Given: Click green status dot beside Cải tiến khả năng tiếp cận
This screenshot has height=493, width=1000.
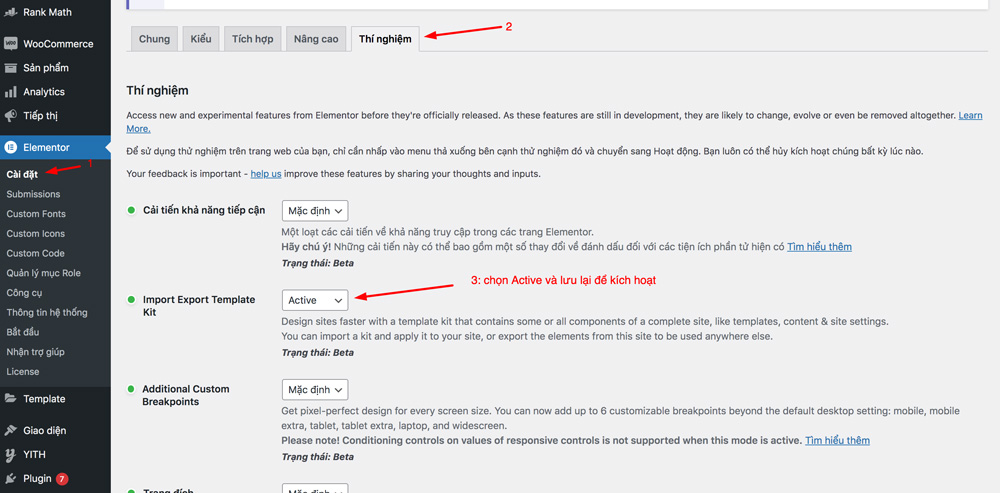Looking at the screenshot, I should (x=131, y=210).
